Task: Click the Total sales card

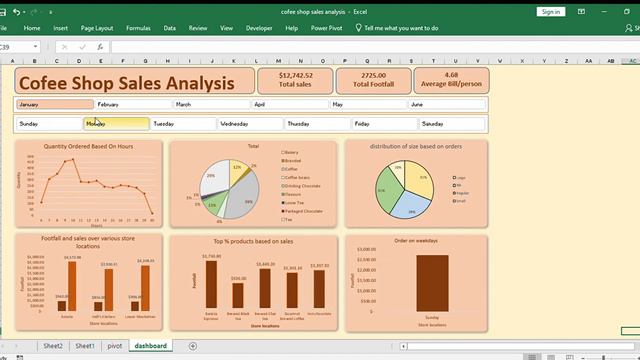Action: [295, 80]
